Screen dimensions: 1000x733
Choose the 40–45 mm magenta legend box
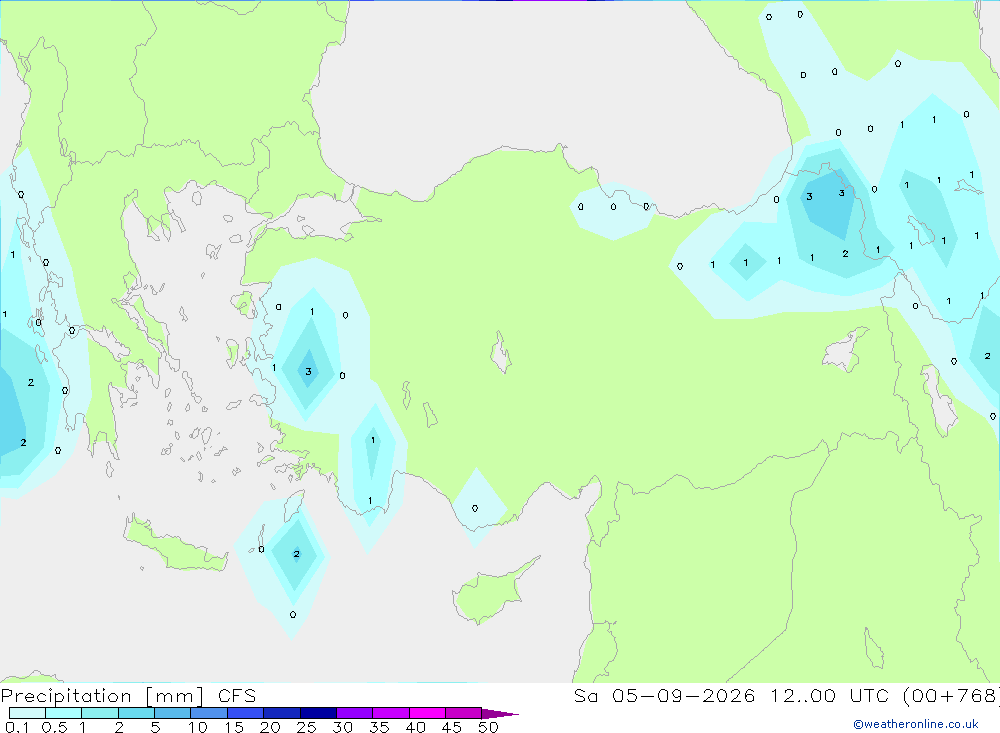pos(427,713)
